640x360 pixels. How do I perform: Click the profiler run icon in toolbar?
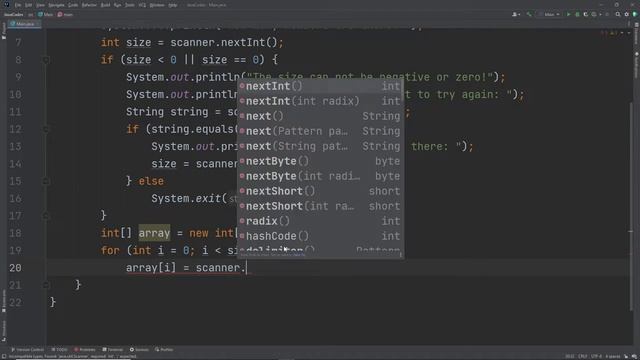tap(595, 14)
